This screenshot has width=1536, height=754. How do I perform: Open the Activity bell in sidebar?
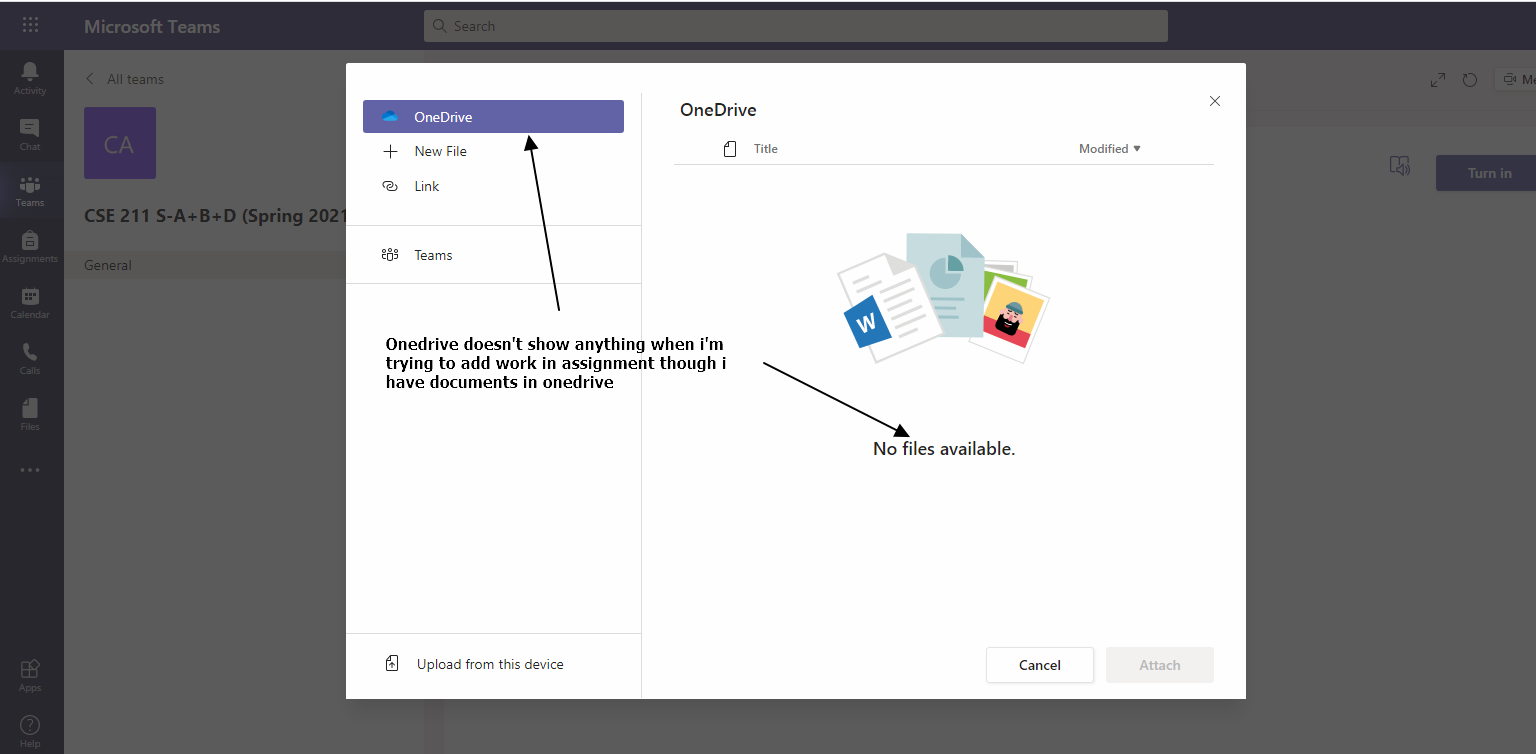30,78
